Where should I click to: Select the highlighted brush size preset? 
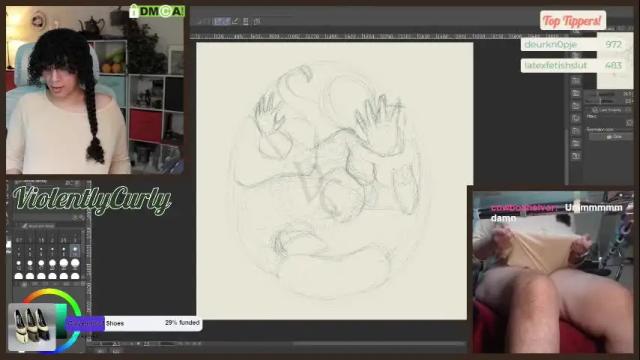tap(75, 250)
